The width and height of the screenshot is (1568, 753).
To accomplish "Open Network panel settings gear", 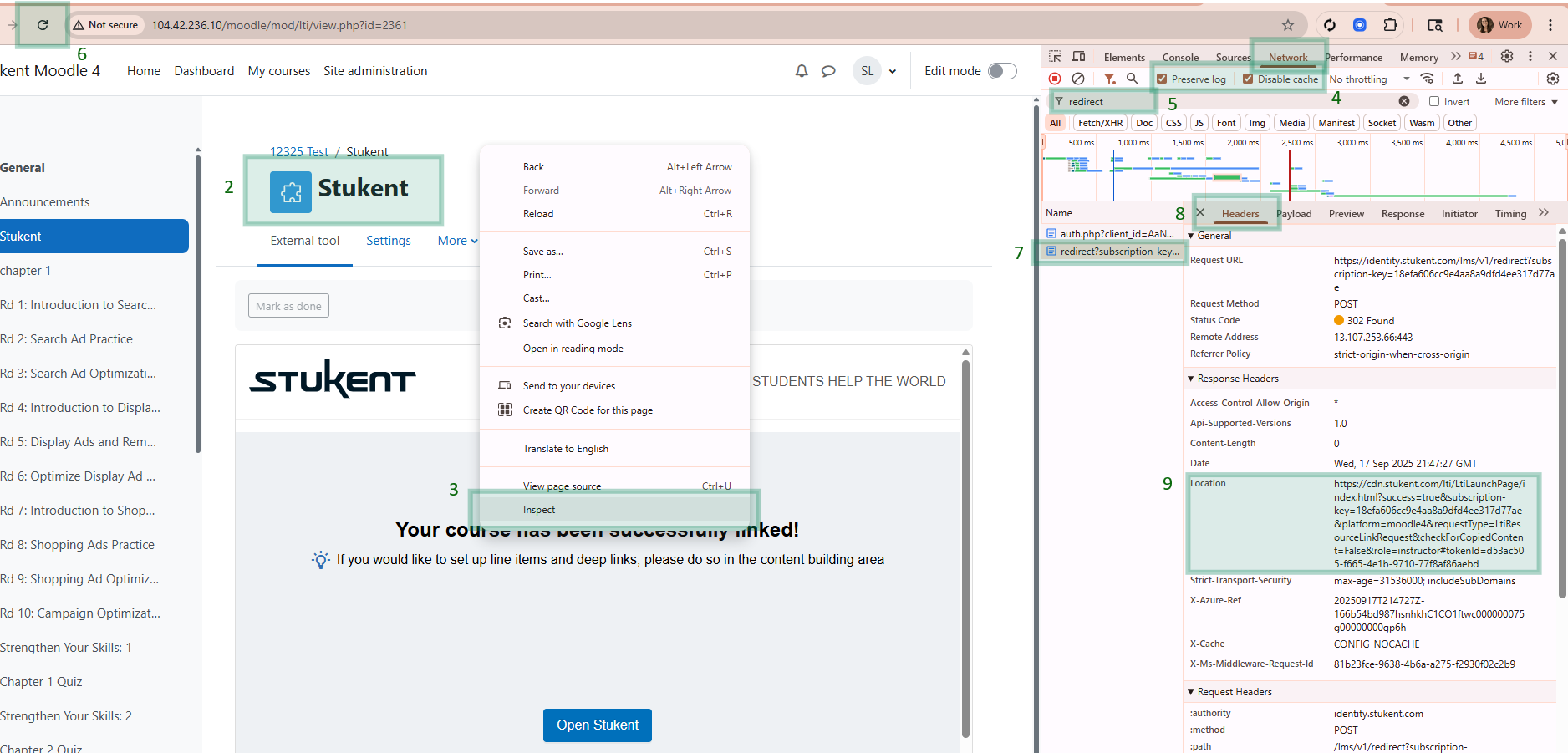I will click(1553, 79).
